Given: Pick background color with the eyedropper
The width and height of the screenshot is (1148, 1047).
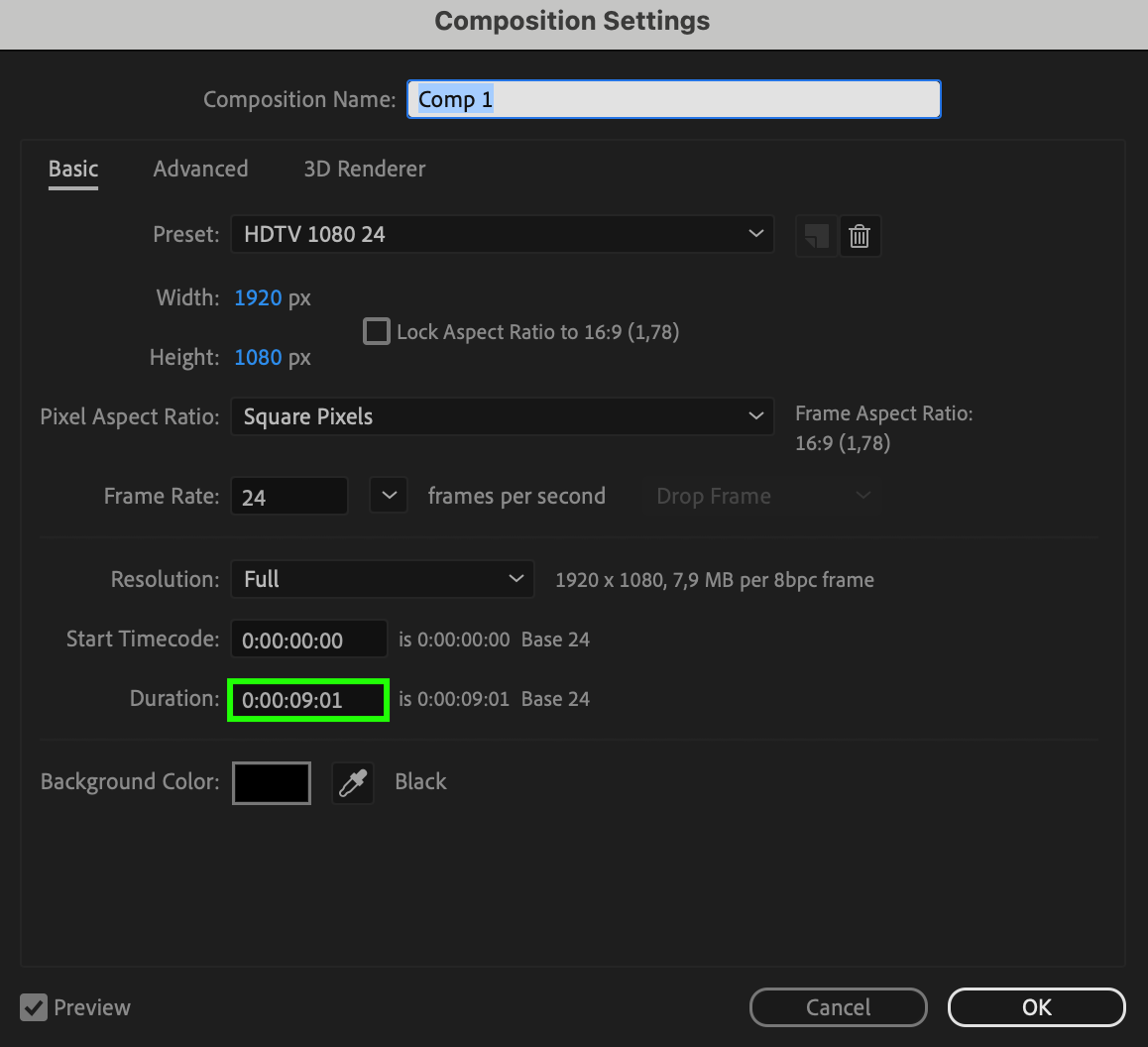Looking at the screenshot, I should tap(353, 783).
